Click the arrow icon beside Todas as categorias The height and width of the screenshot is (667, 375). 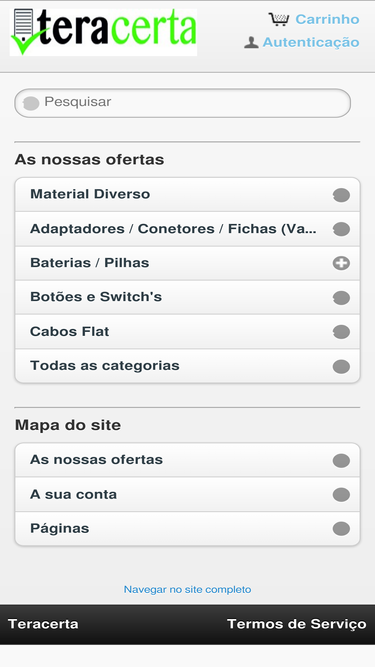tap(341, 366)
